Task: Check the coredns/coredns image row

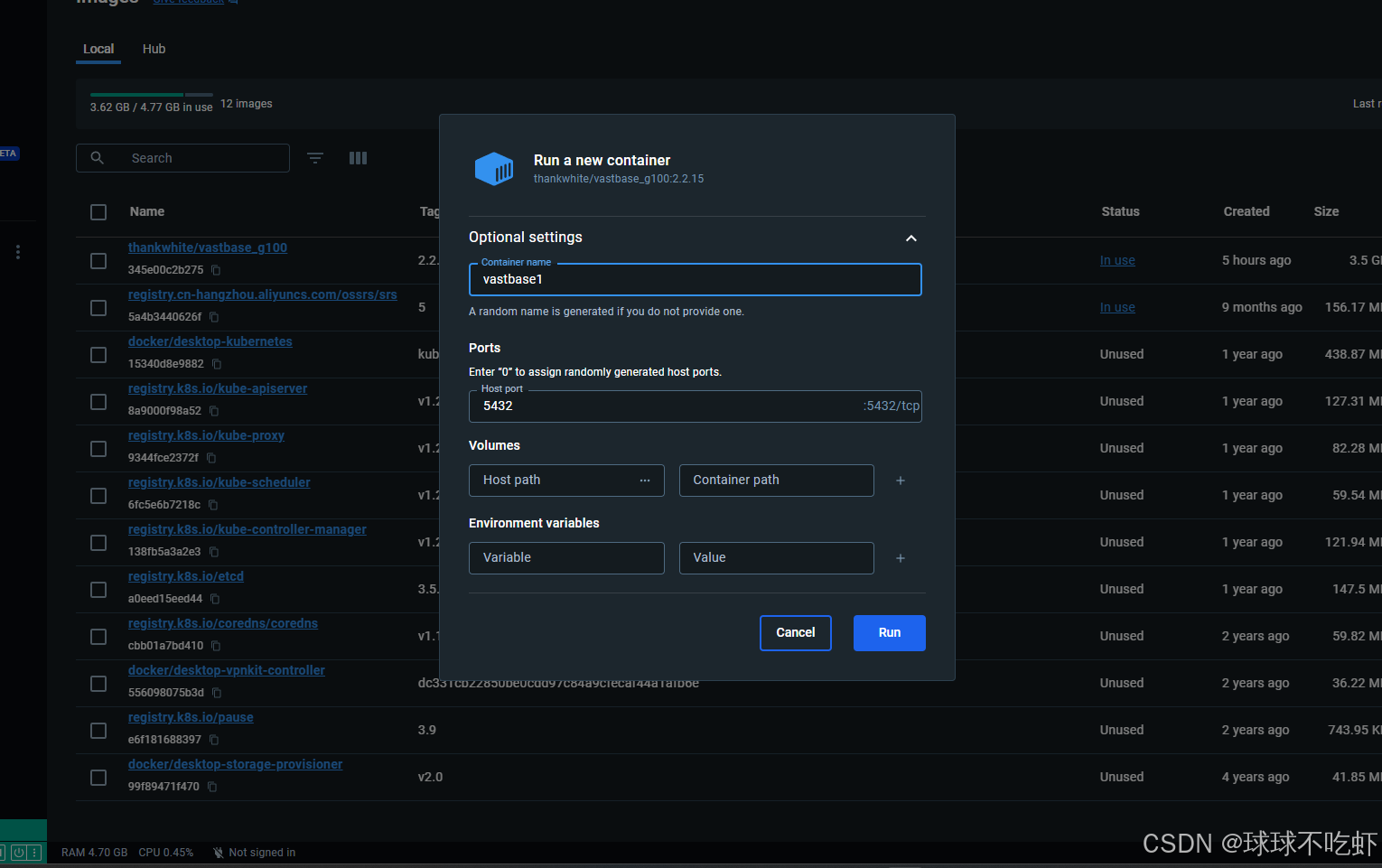Action: coord(98,637)
